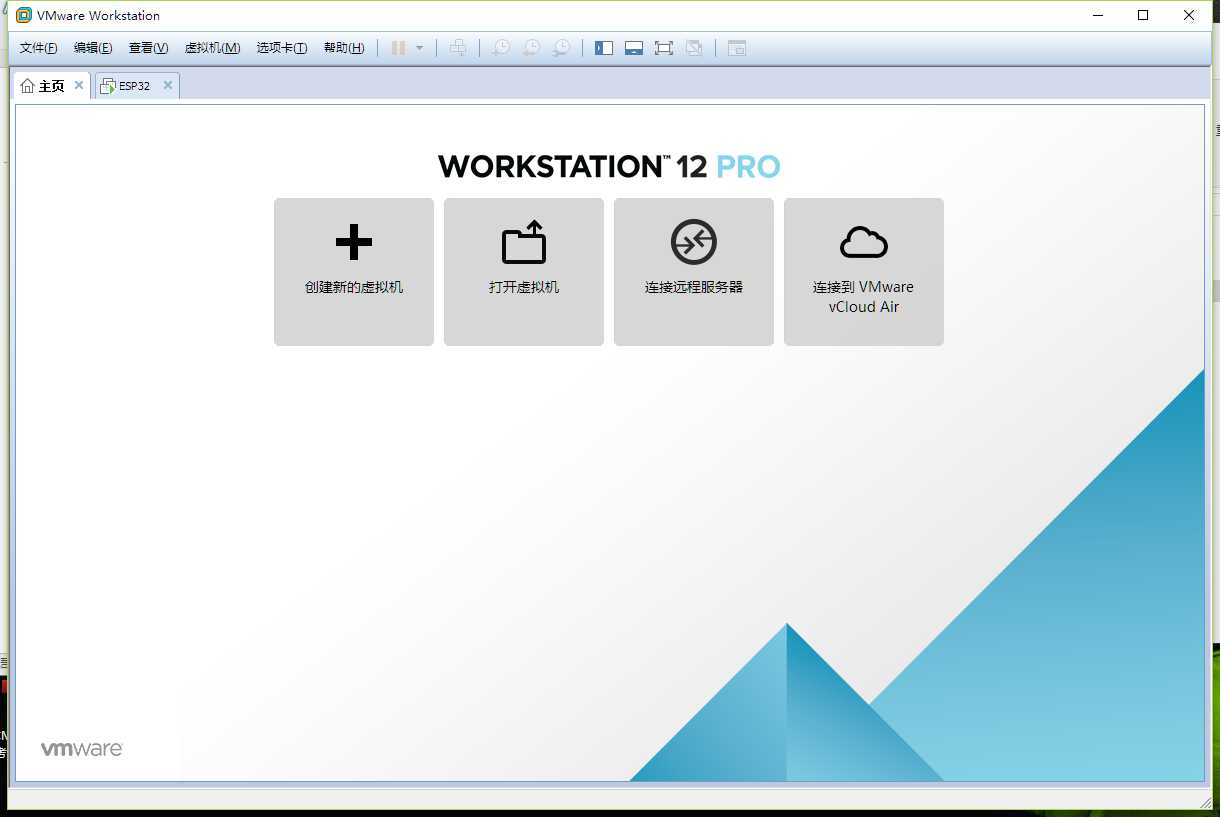This screenshot has width=1220, height=817.
Task: Click the full screen mode icon
Action: (x=664, y=48)
